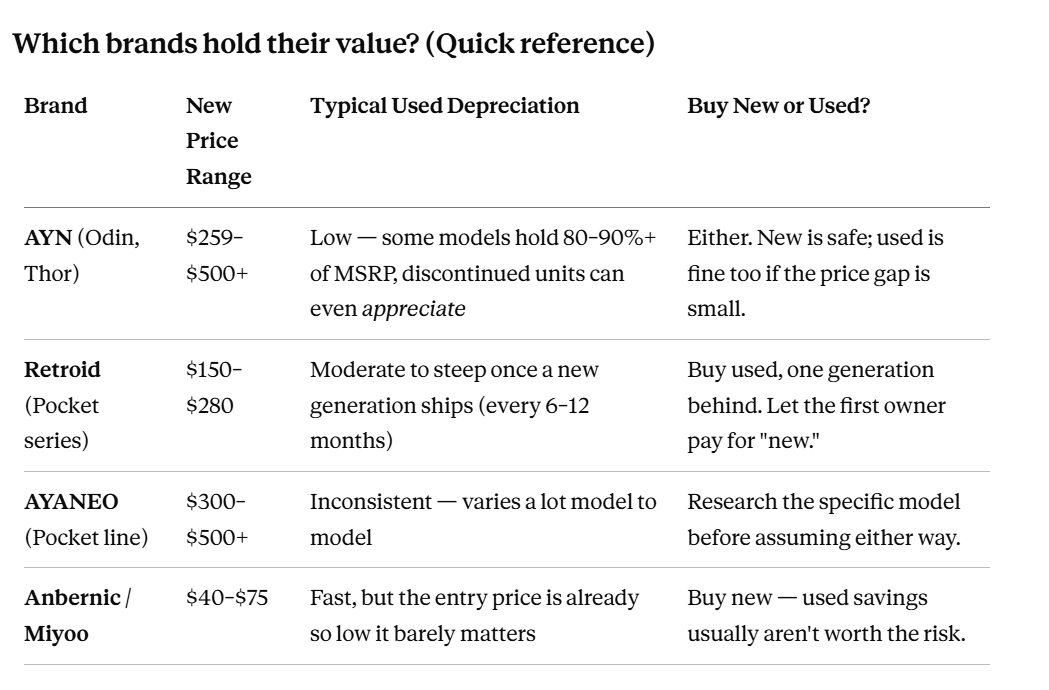Image resolution: width=1049 pixels, height=690 pixels.
Task: Select the Anbernic / Miyoo brand cell
Action: point(78,616)
